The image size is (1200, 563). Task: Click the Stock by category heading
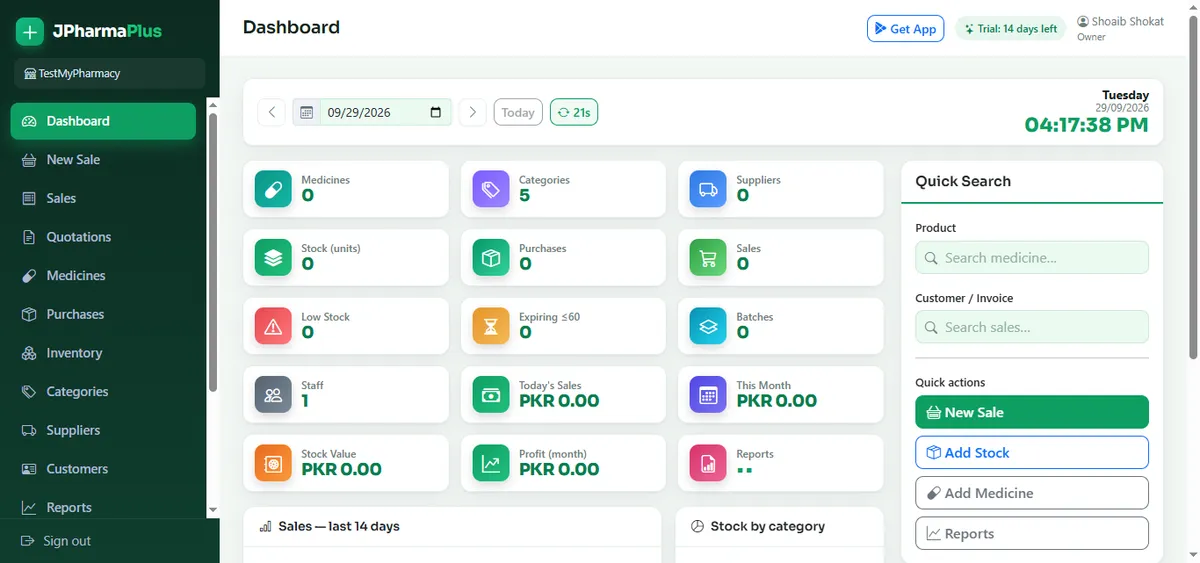[x=768, y=526]
